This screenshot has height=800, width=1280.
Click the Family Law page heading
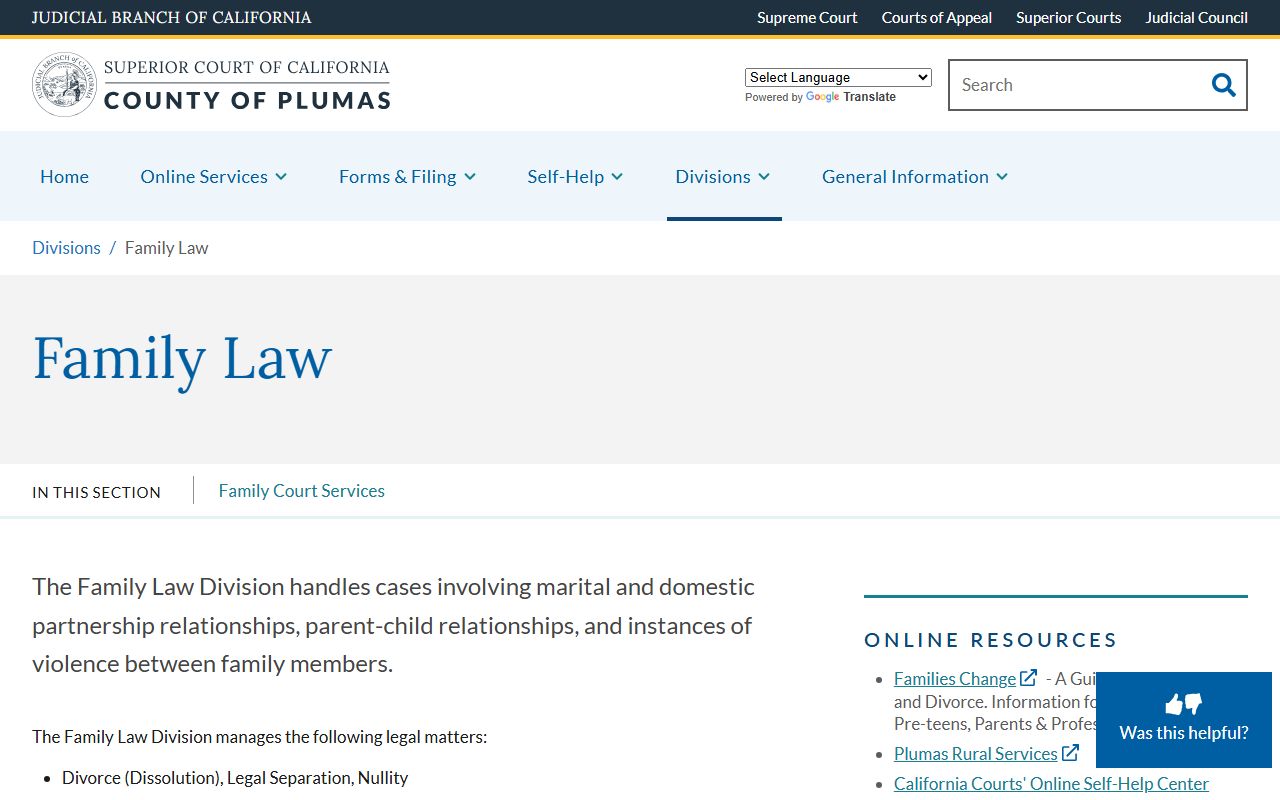pyautogui.click(x=182, y=358)
